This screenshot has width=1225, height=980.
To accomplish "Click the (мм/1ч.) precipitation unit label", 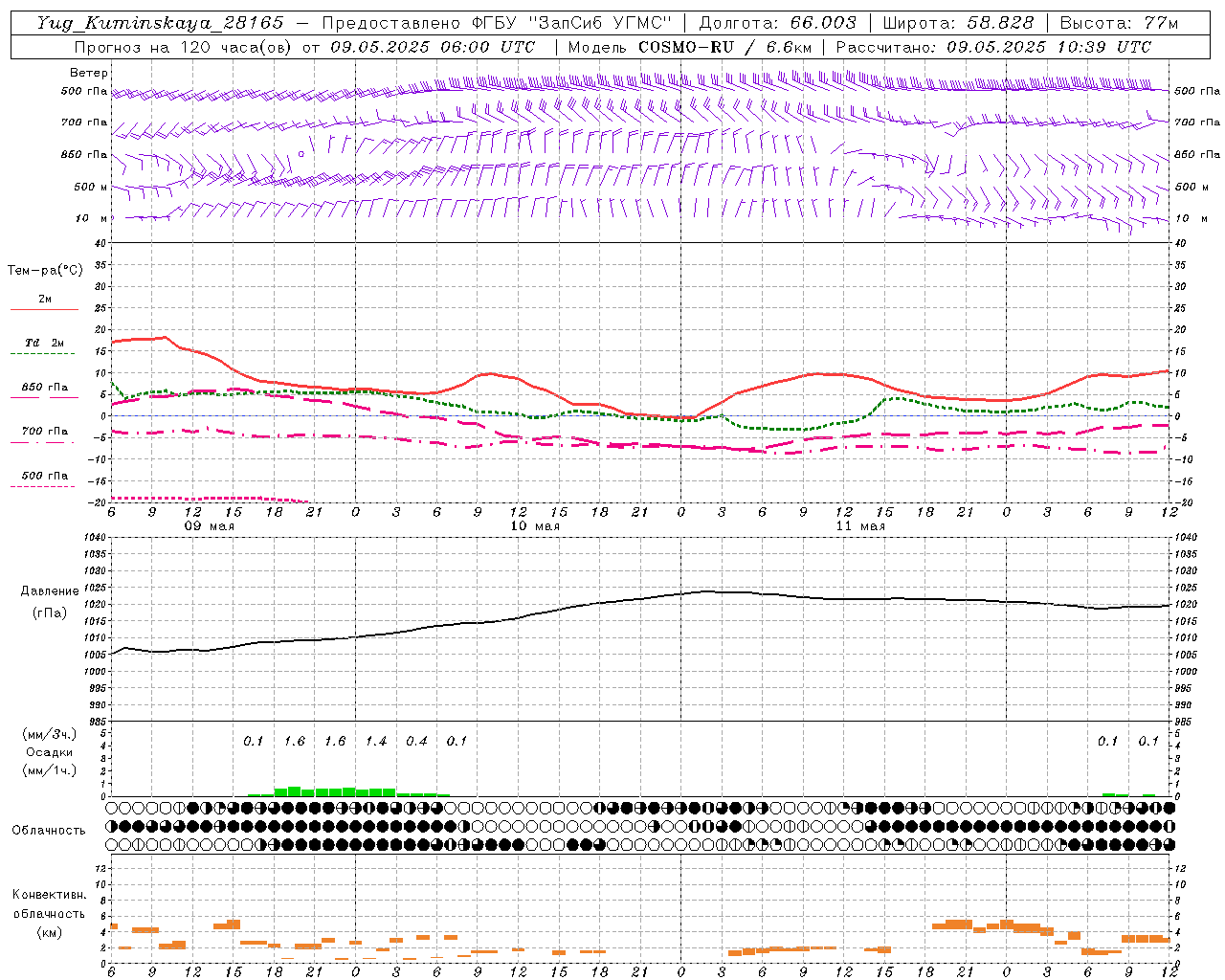I will click(50, 770).
